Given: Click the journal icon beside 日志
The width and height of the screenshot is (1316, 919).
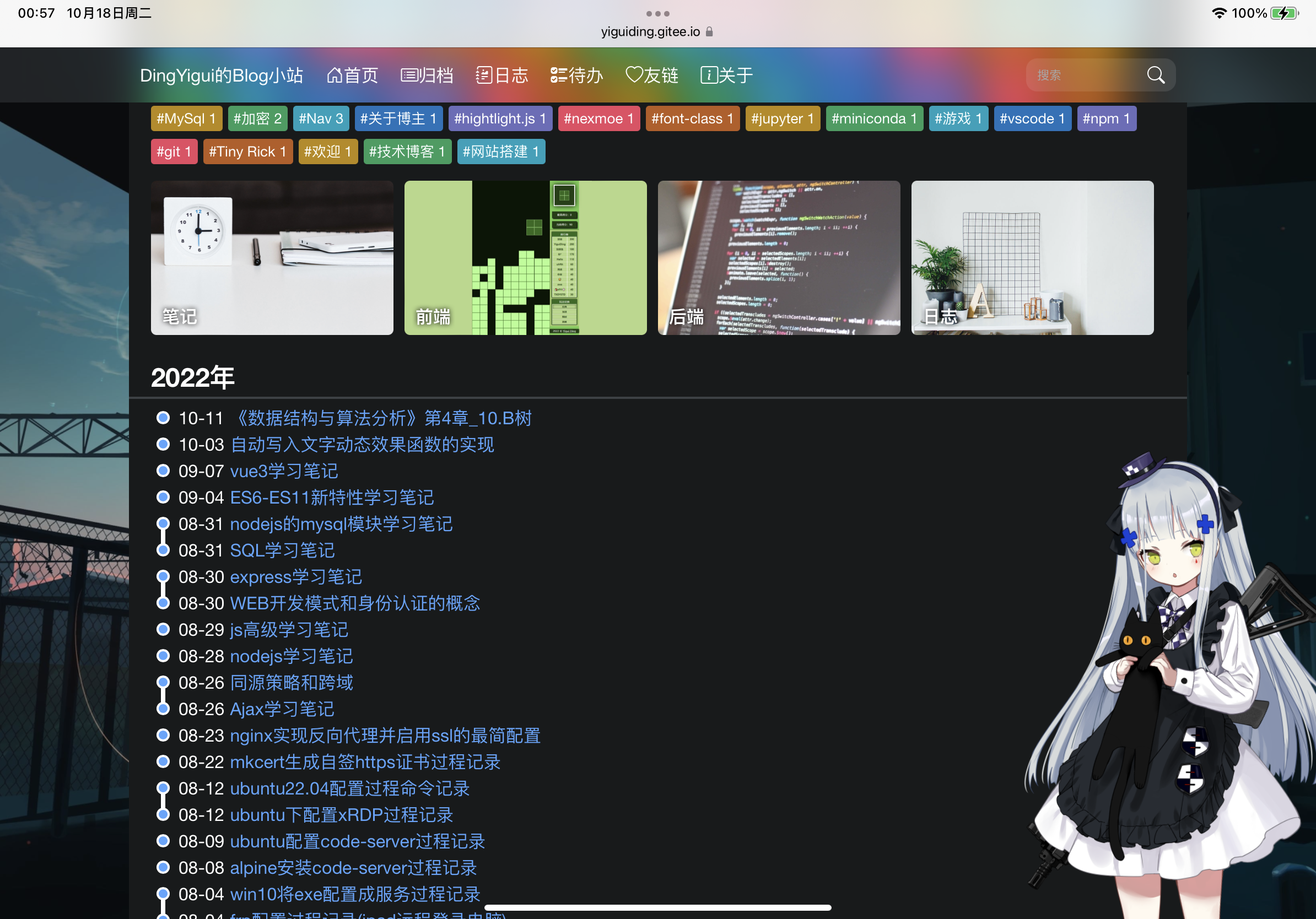Looking at the screenshot, I should 484,75.
